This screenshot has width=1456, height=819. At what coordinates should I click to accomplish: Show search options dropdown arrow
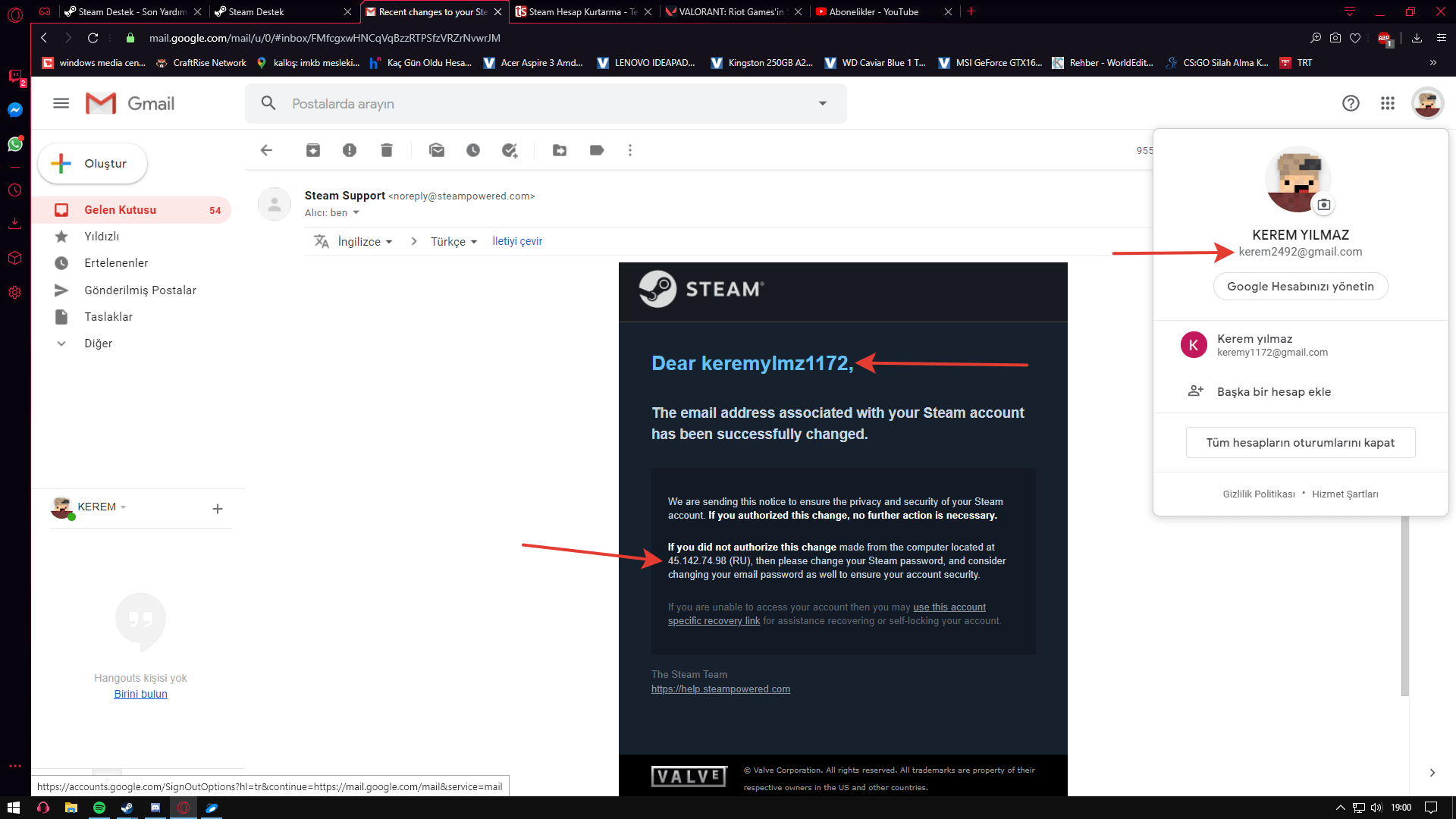822,103
